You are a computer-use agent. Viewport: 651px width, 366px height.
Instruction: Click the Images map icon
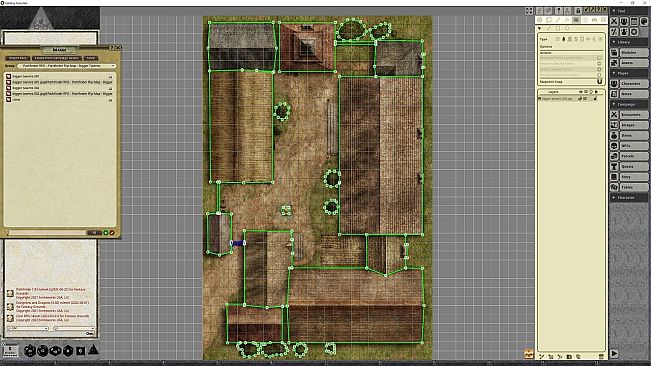coord(614,125)
